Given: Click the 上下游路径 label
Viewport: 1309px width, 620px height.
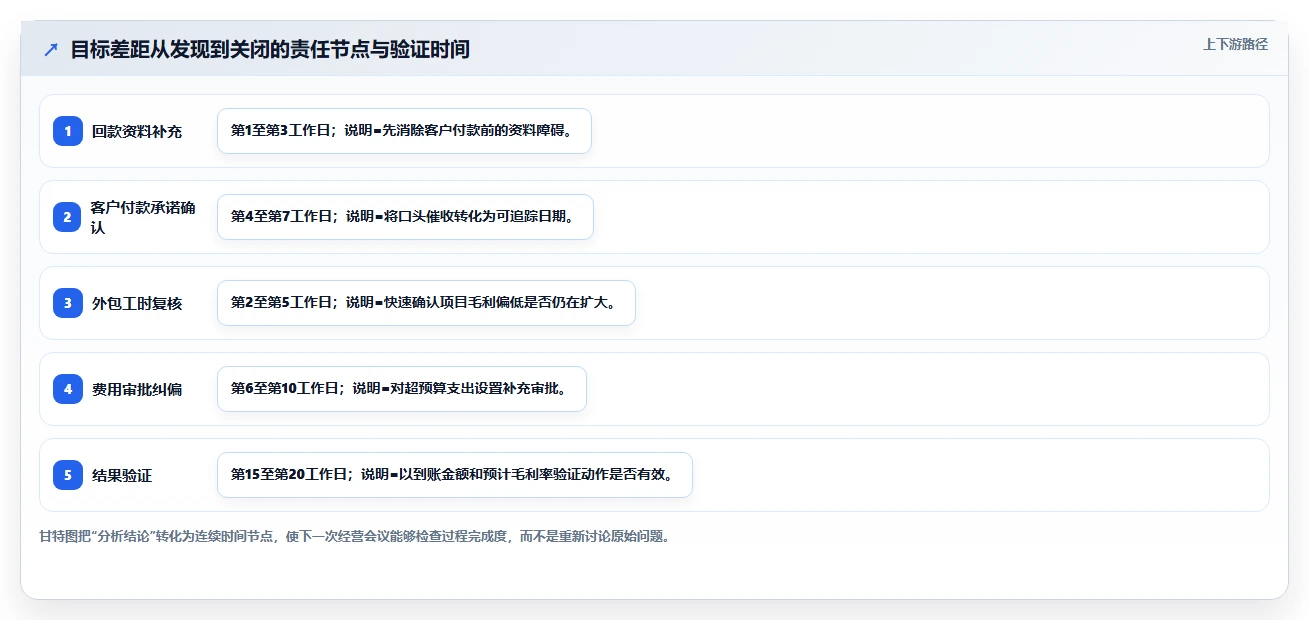Looking at the screenshot, I should 1235,44.
